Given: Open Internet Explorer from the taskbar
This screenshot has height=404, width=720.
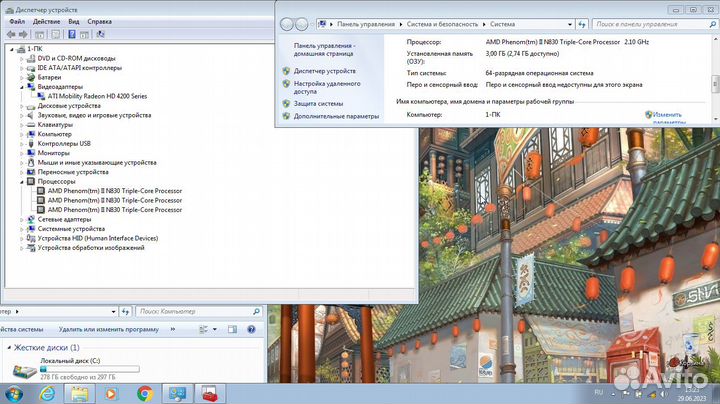Looking at the screenshot, I should (47, 392).
